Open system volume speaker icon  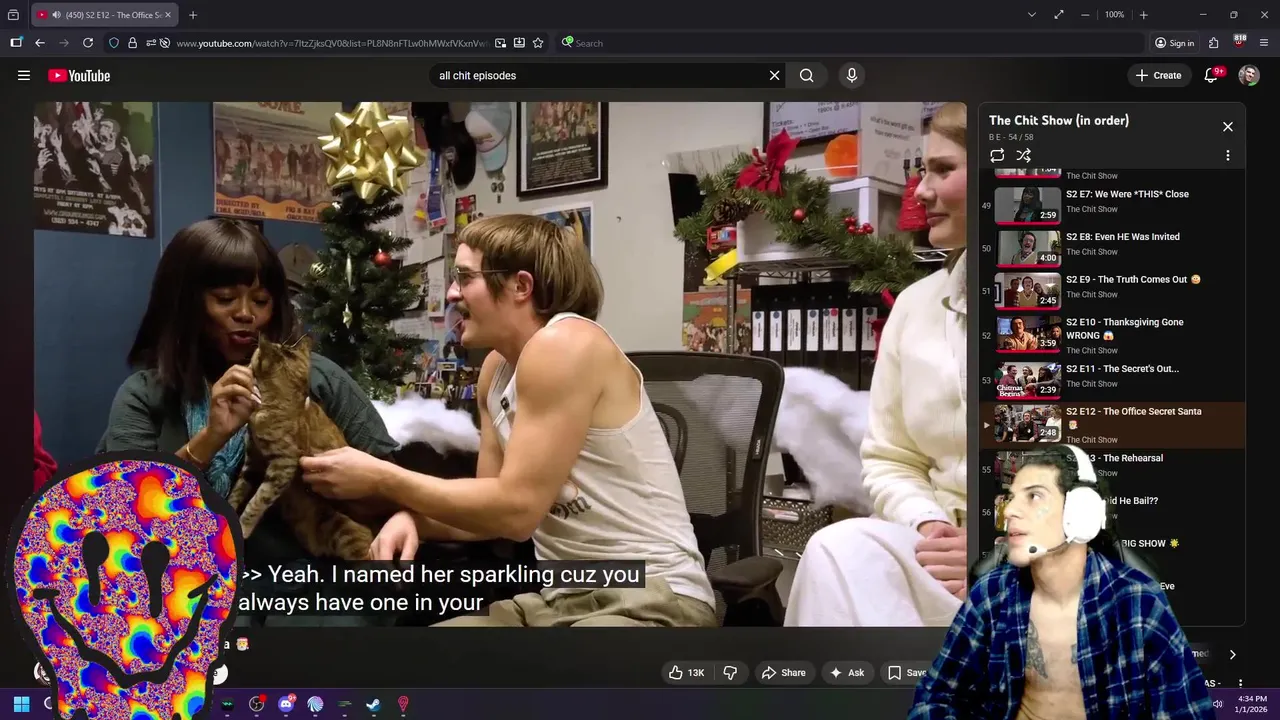[x=1217, y=704]
